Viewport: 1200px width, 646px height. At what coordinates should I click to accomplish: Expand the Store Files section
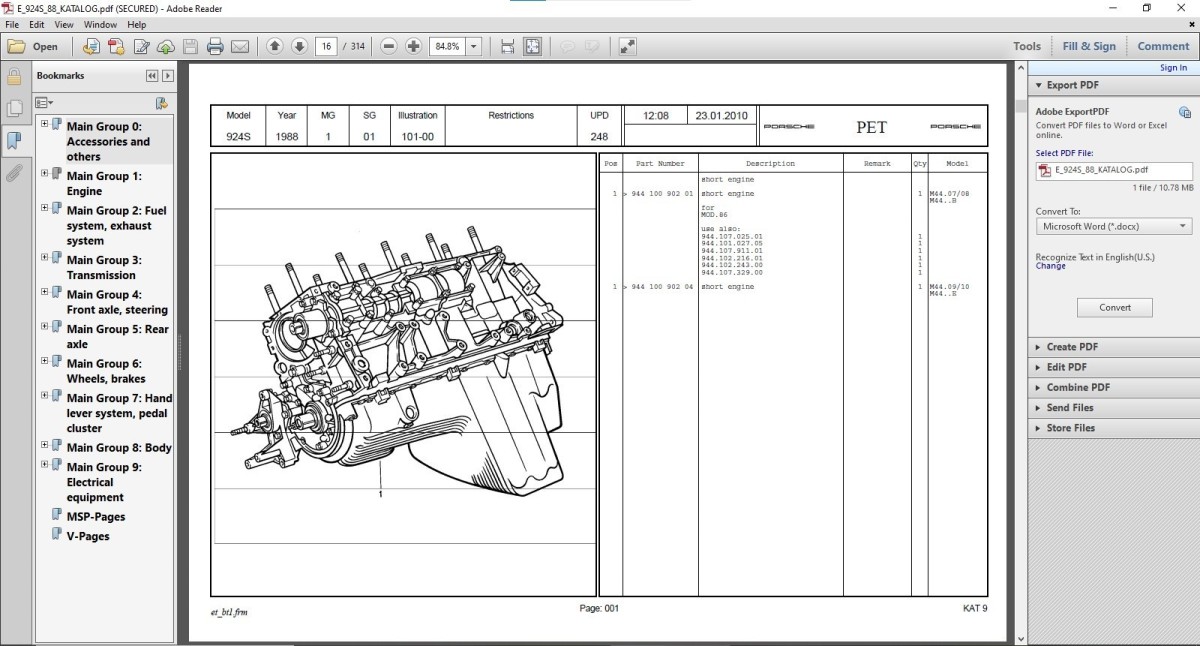tap(1114, 428)
